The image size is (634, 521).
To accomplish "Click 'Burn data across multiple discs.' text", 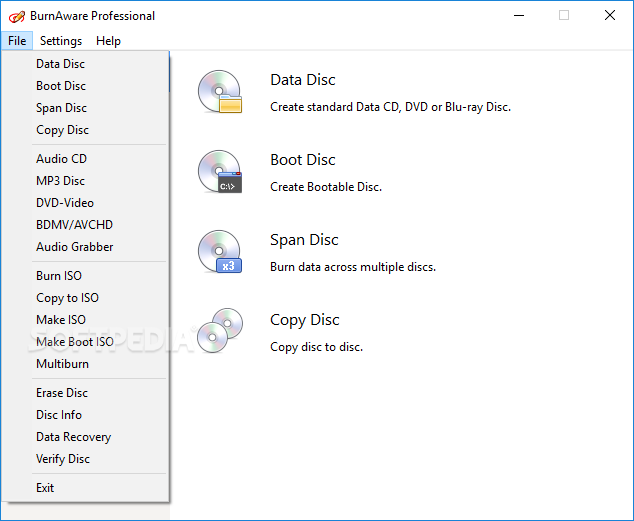I will (x=353, y=267).
